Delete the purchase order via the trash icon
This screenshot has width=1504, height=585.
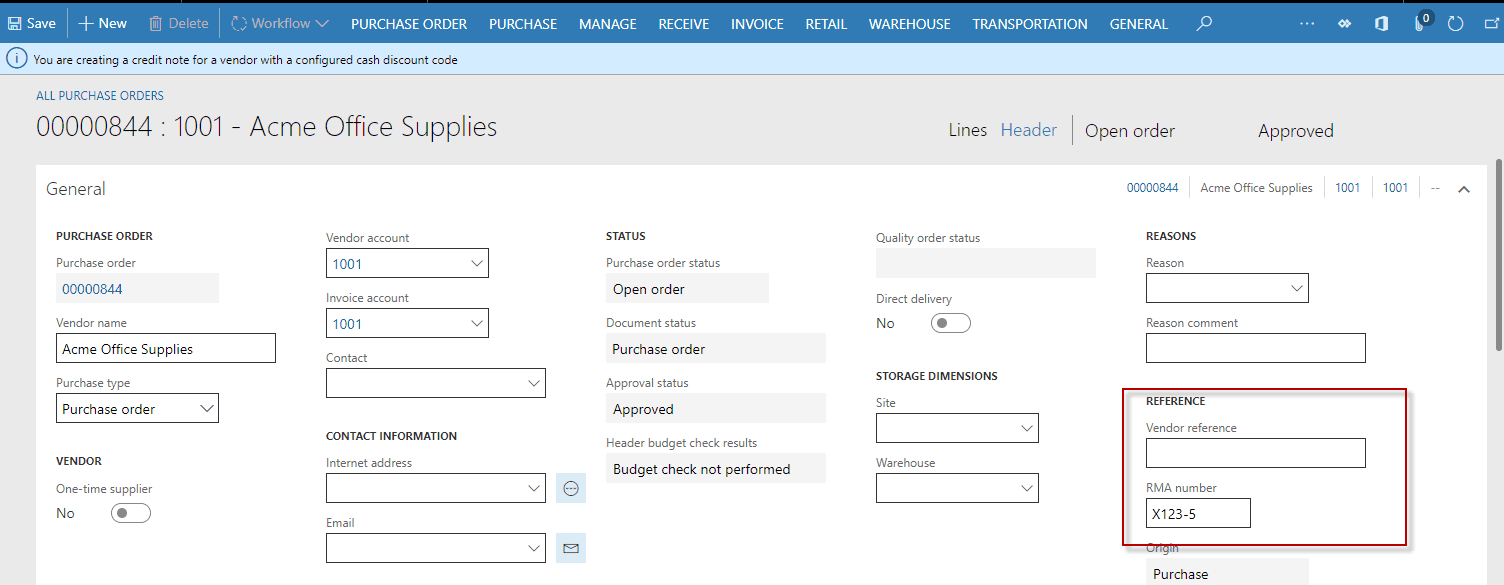178,22
